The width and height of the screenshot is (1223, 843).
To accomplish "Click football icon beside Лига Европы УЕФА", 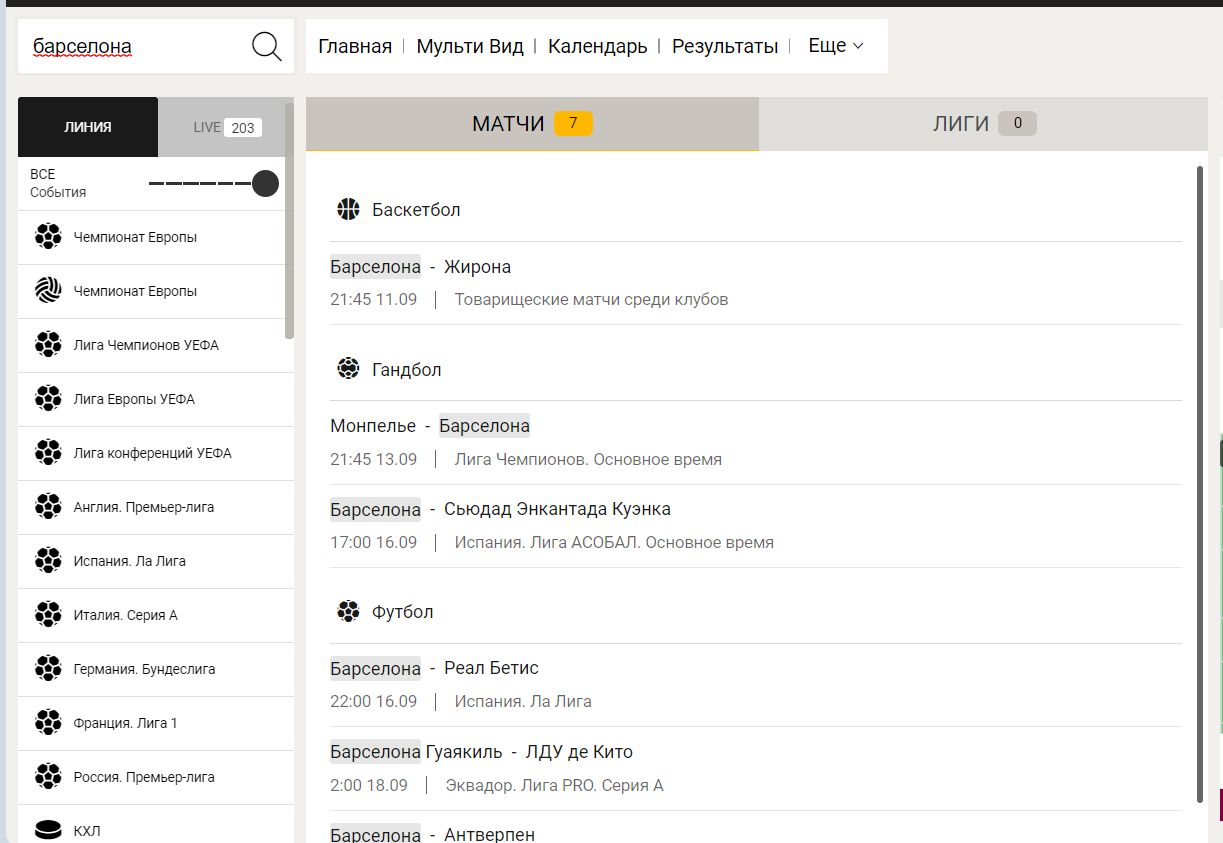I will (x=48, y=399).
